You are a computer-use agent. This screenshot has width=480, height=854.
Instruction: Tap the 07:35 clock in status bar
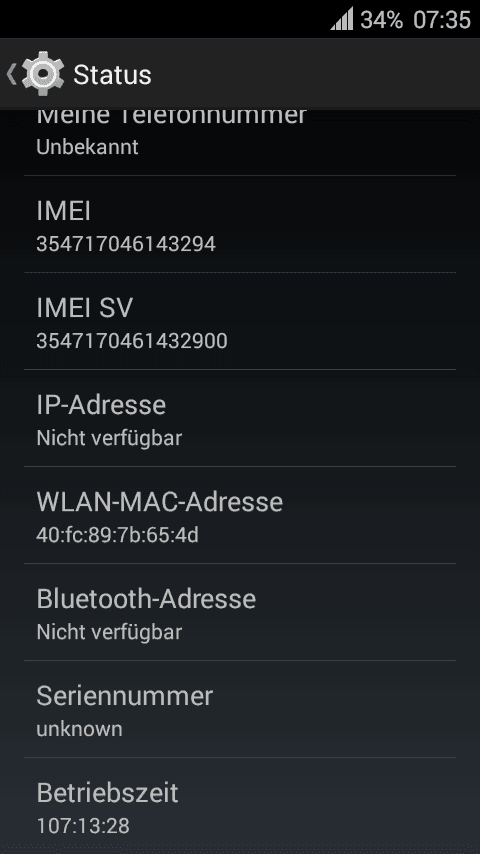pos(441,20)
